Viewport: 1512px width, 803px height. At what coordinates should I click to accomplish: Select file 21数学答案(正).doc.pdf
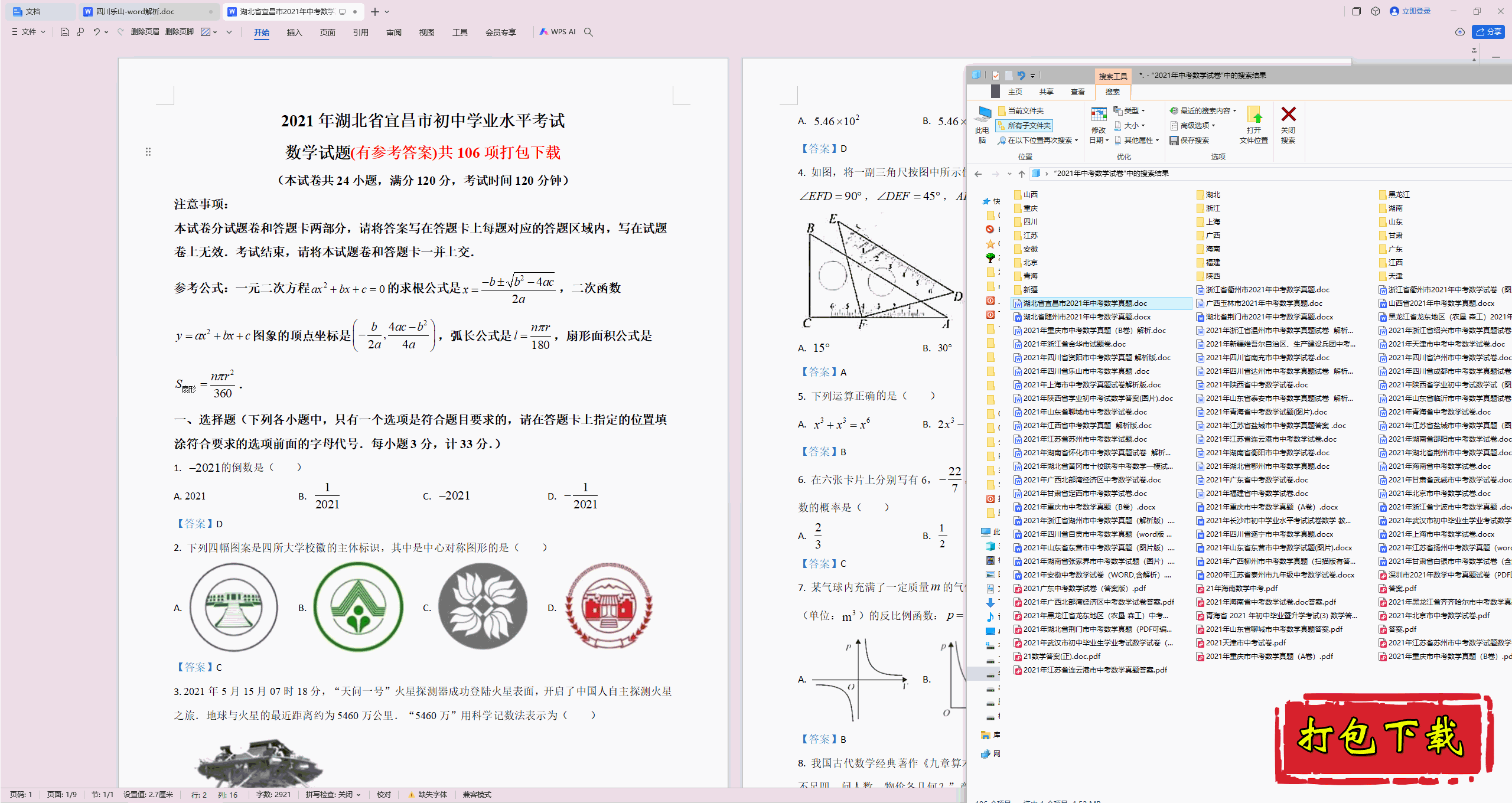click(1057, 657)
